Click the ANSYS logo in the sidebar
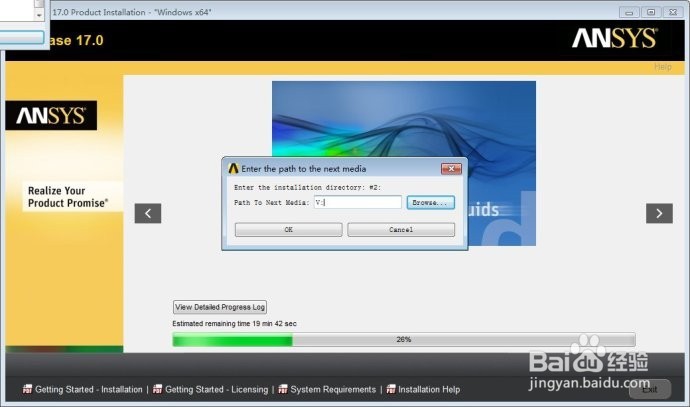690x407 pixels. (x=51, y=115)
